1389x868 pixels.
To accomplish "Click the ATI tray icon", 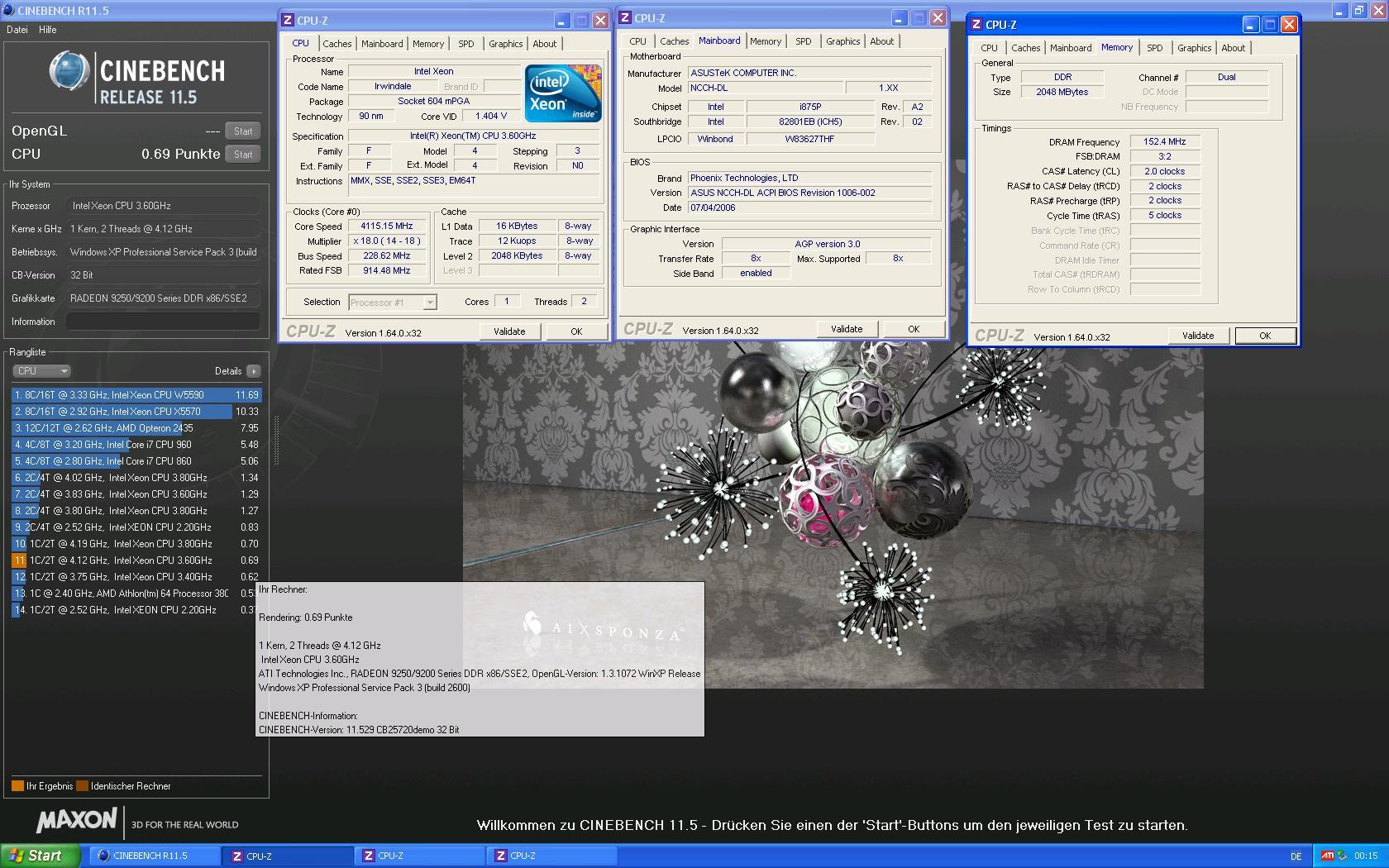I will (1327, 856).
